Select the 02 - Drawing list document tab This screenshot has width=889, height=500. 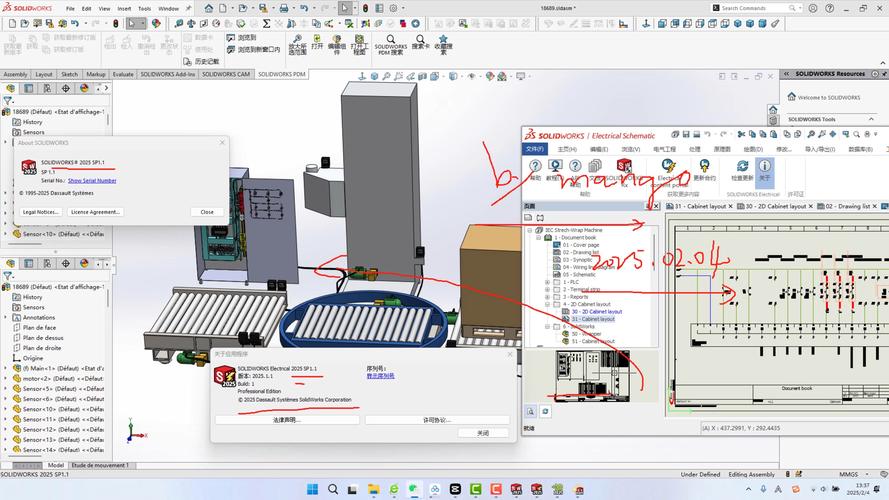847,206
